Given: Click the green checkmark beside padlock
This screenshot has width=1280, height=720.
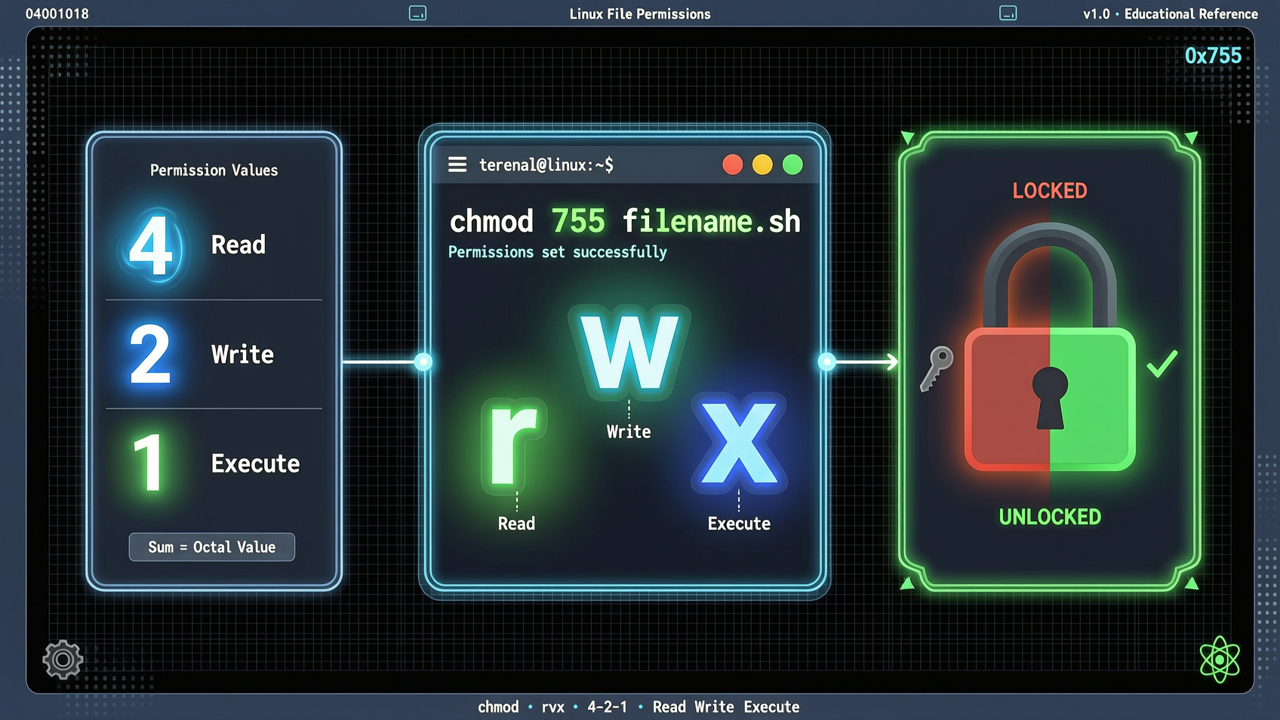Looking at the screenshot, I should [1162, 363].
